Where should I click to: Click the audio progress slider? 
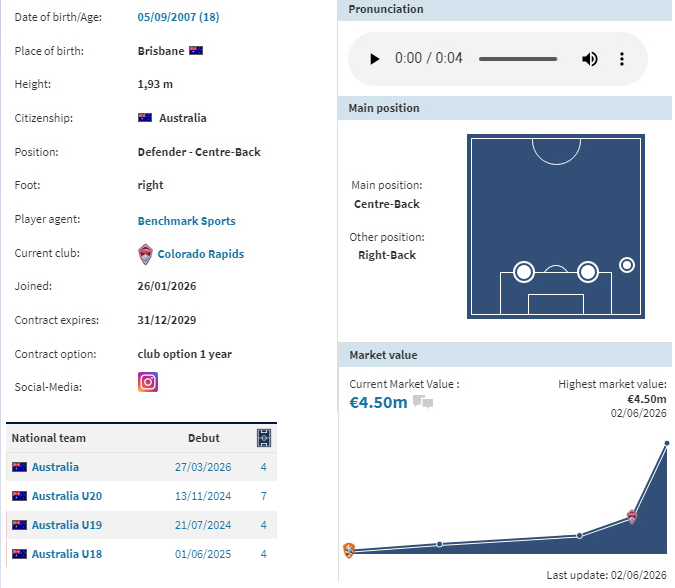pos(518,59)
